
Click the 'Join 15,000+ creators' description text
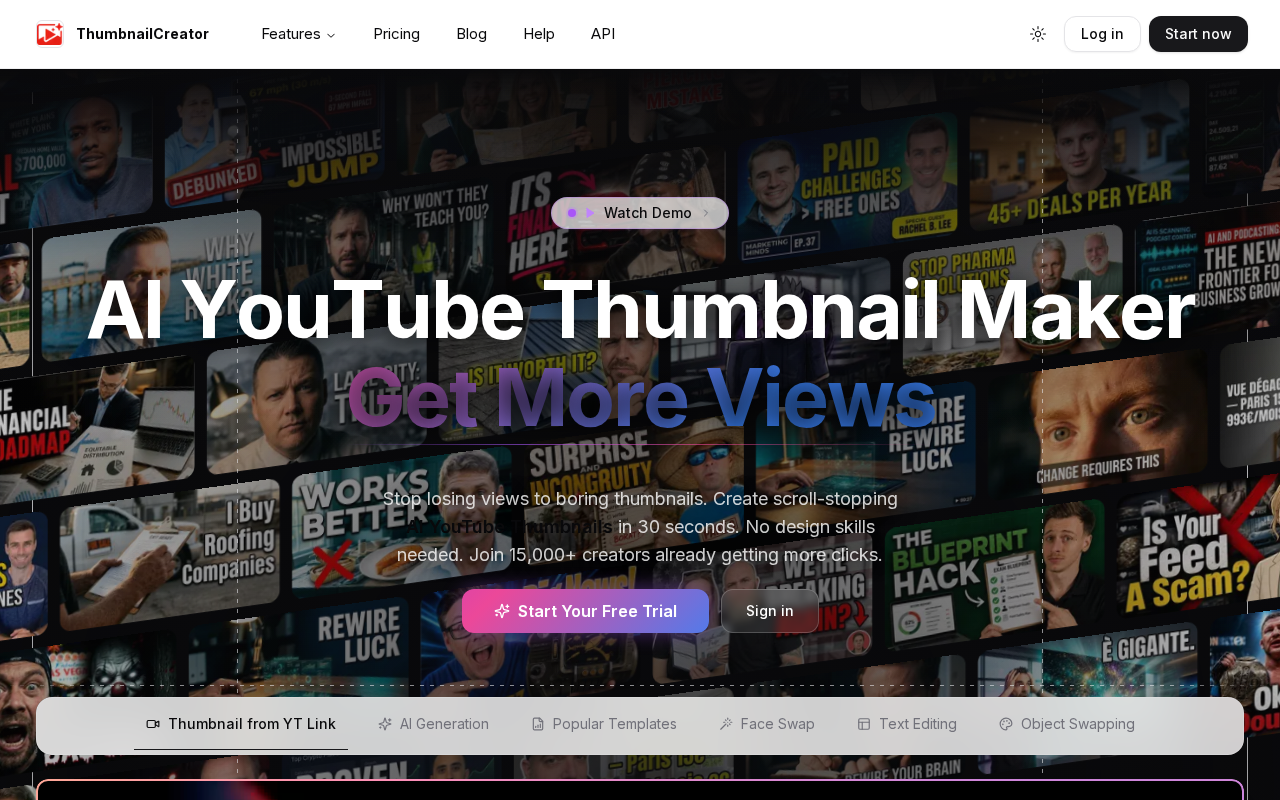point(640,555)
